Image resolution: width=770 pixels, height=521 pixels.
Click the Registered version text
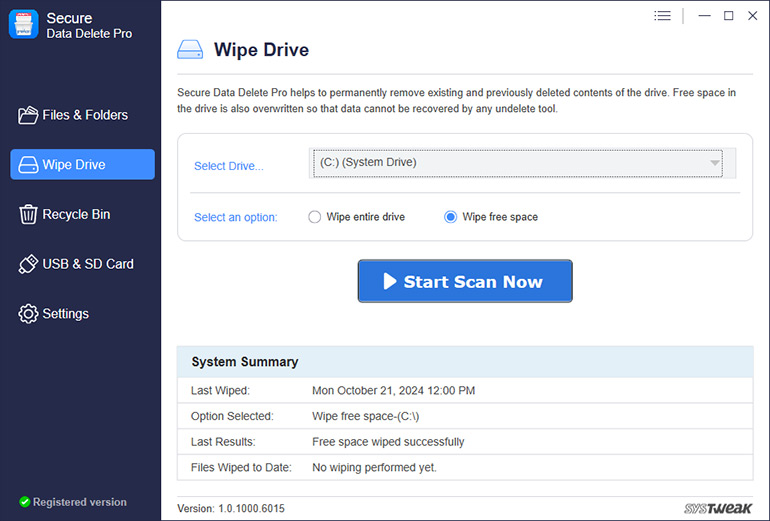[80, 502]
